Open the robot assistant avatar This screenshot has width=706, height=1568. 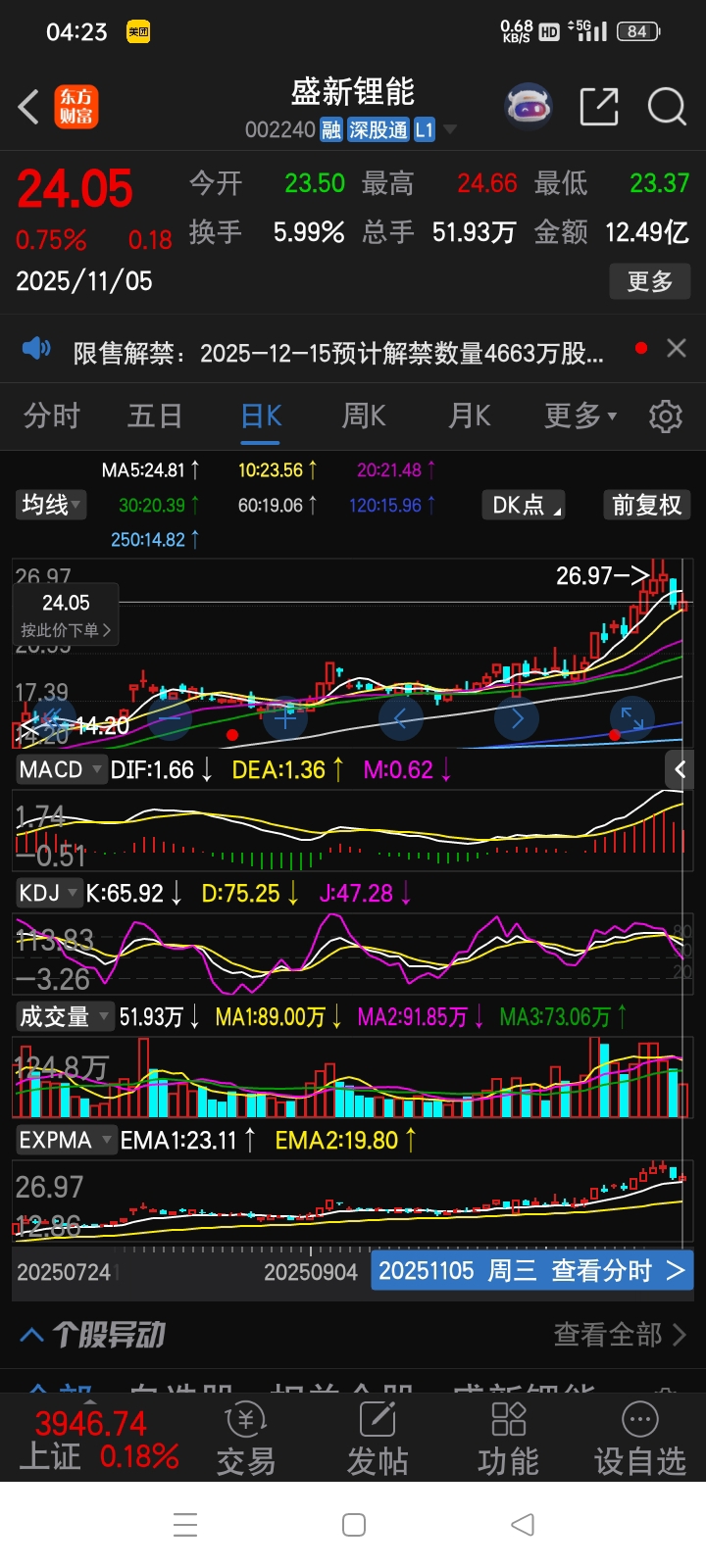(529, 107)
